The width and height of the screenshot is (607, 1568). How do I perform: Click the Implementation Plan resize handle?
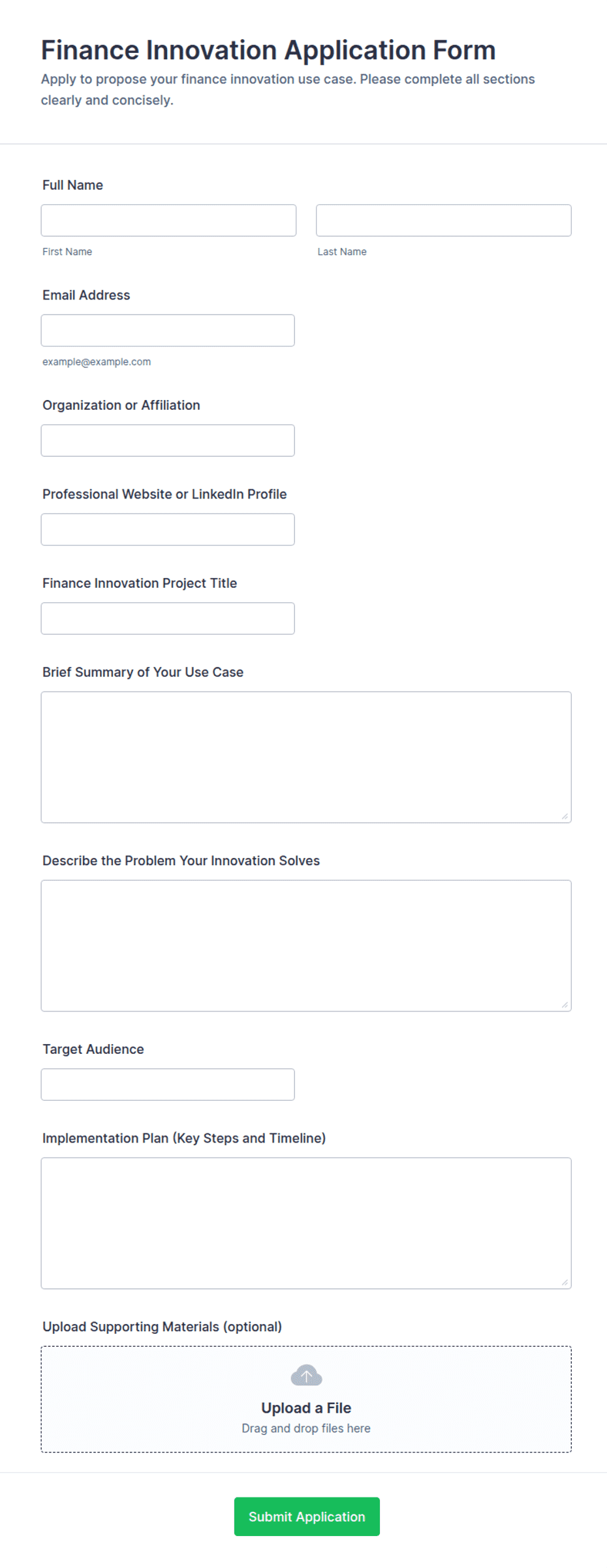tap(565, 1282)
